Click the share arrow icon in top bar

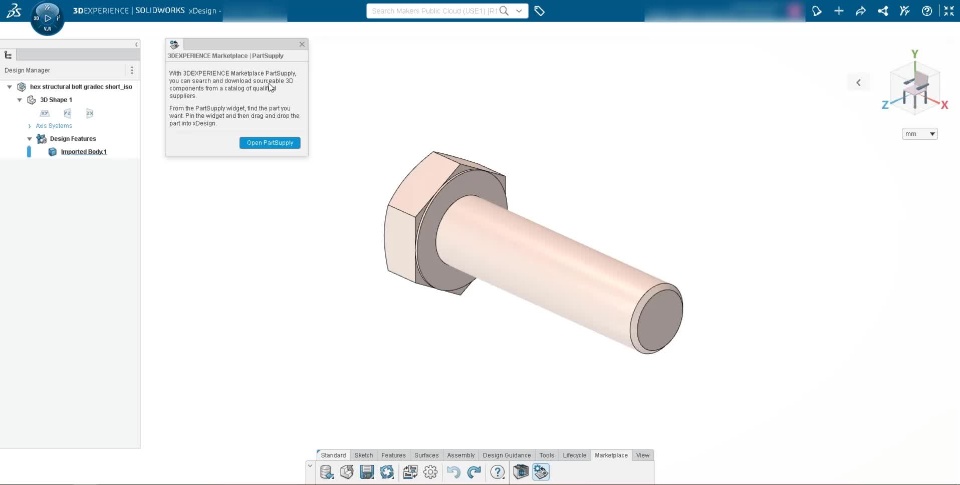[x=861, y=10]
